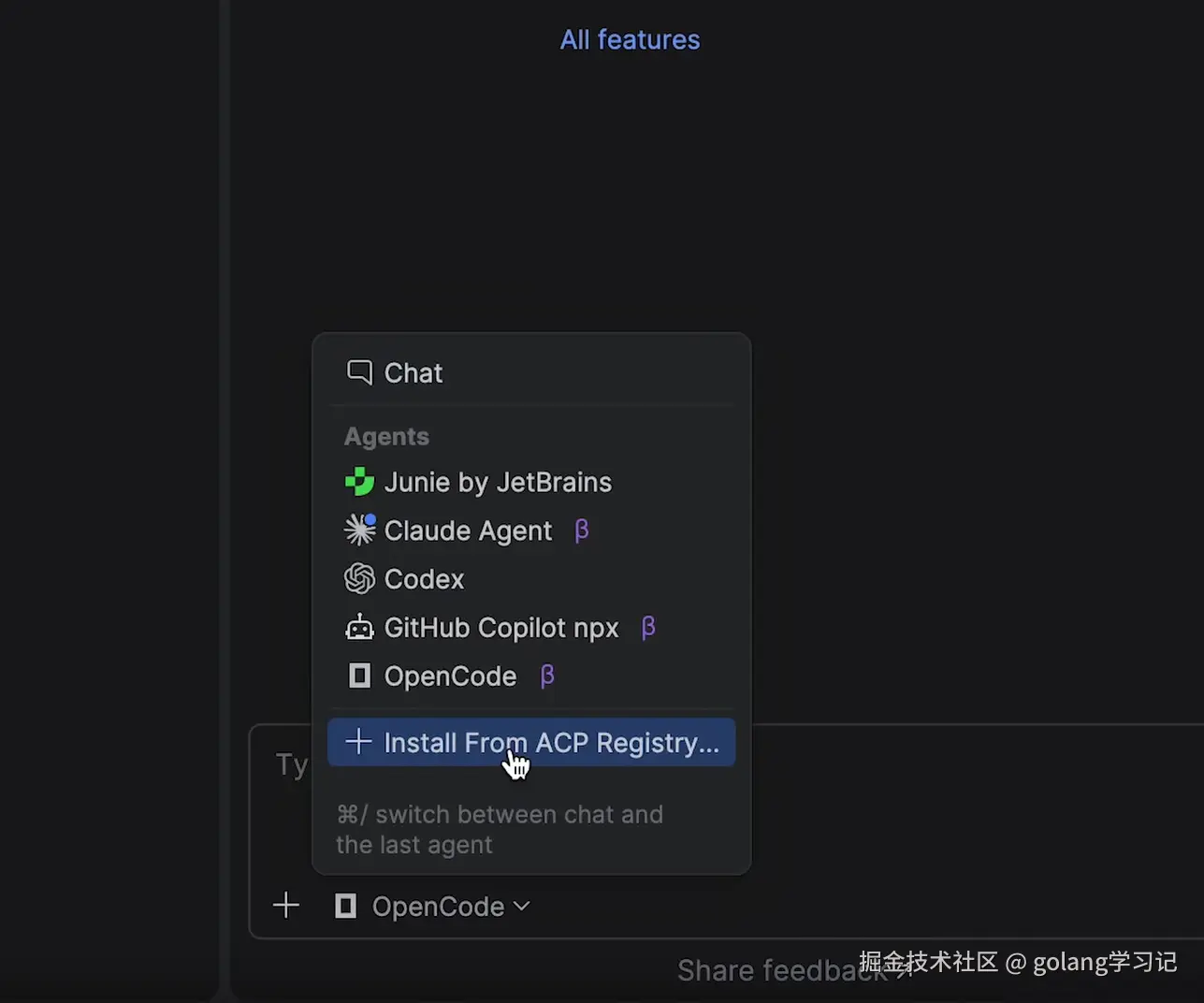1204x1003 pixels.
Task: Click the OpenCode icon in the bottom selector
Action: [345, 906]
